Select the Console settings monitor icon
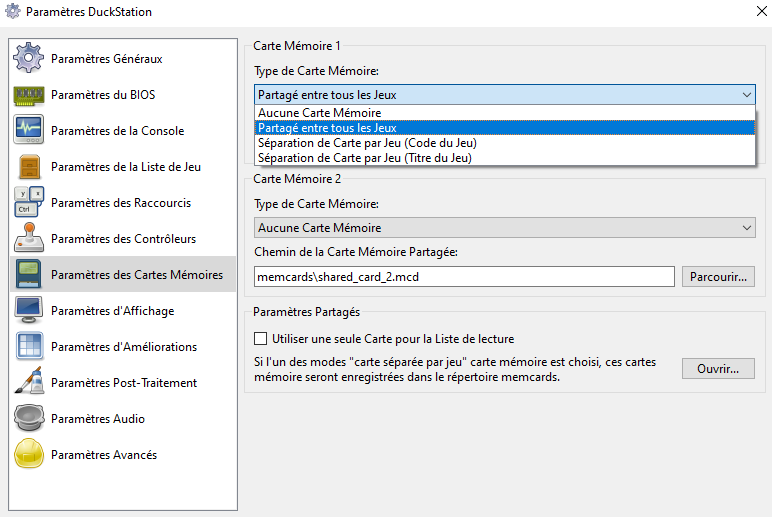This screenshot has width=772, height=517. [28, 131]
